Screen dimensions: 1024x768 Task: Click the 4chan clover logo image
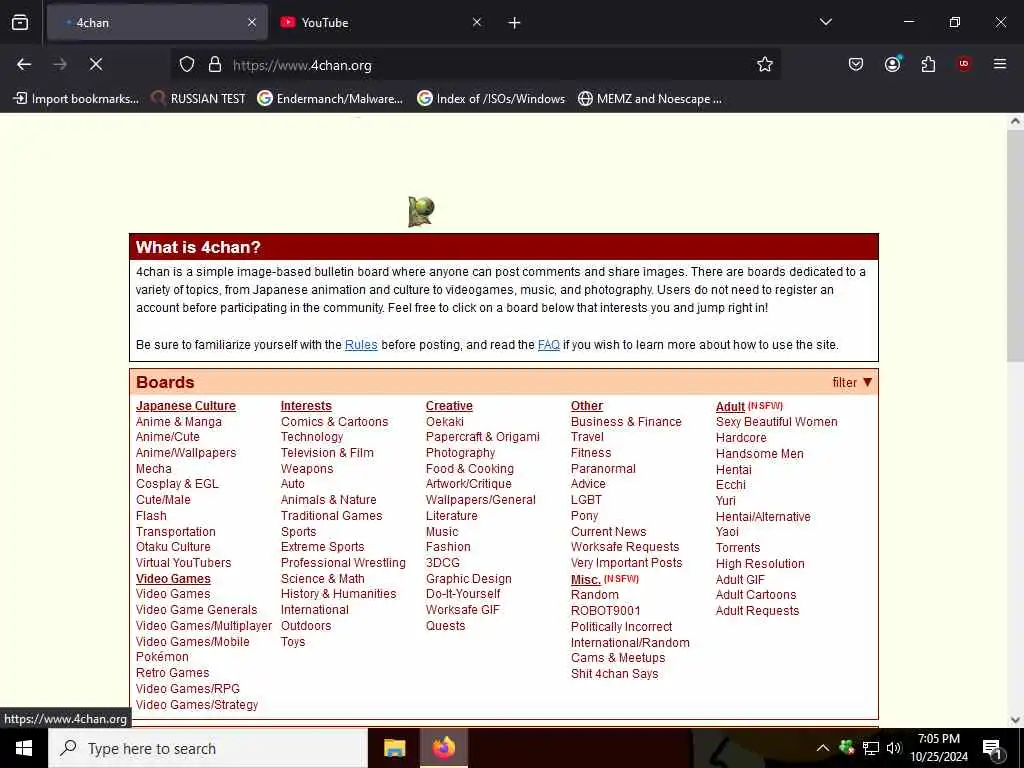pyautogui.click(x=421, y=212)
